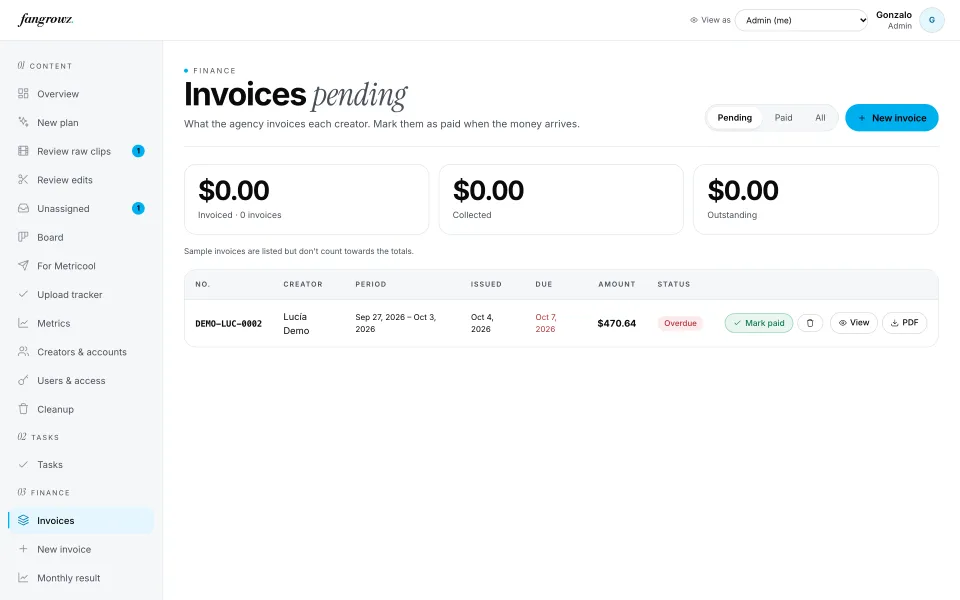960x600 pixels.
Task: Click the Collected $0.00 summary card
Action: 561,199
